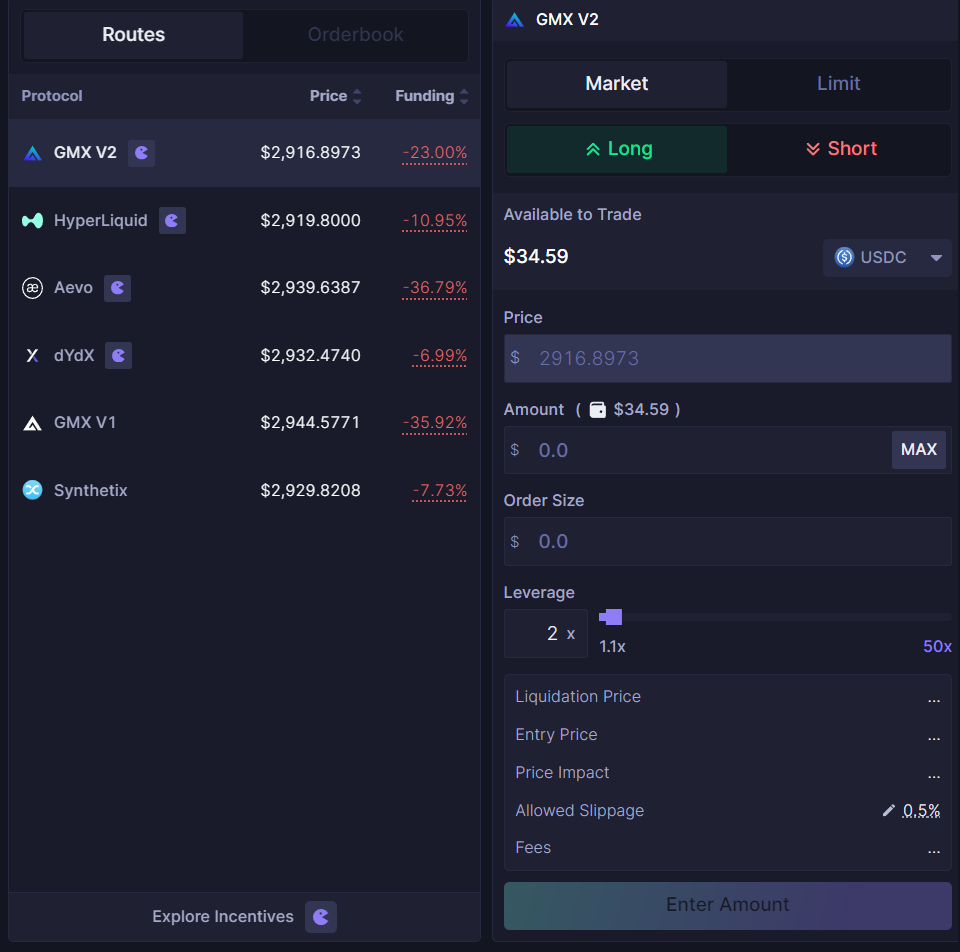Select the dYdX protocol icon
The width and height of the screenshot is (960, 952).
[x=31, y=355]
